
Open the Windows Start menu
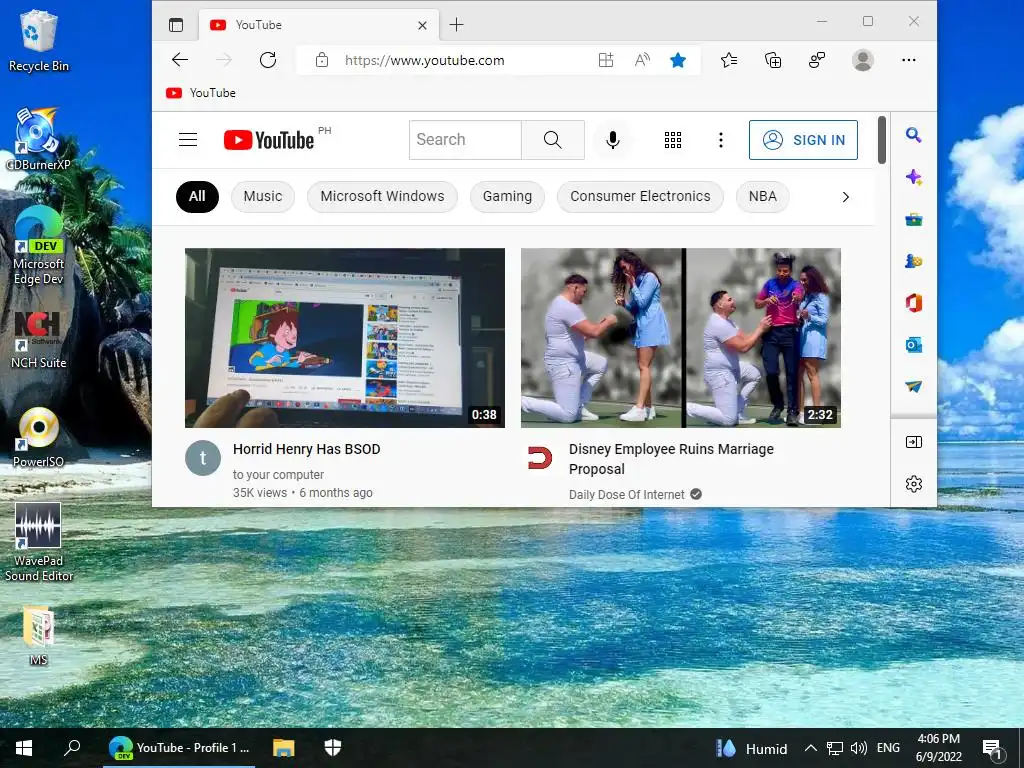(24, 748)
